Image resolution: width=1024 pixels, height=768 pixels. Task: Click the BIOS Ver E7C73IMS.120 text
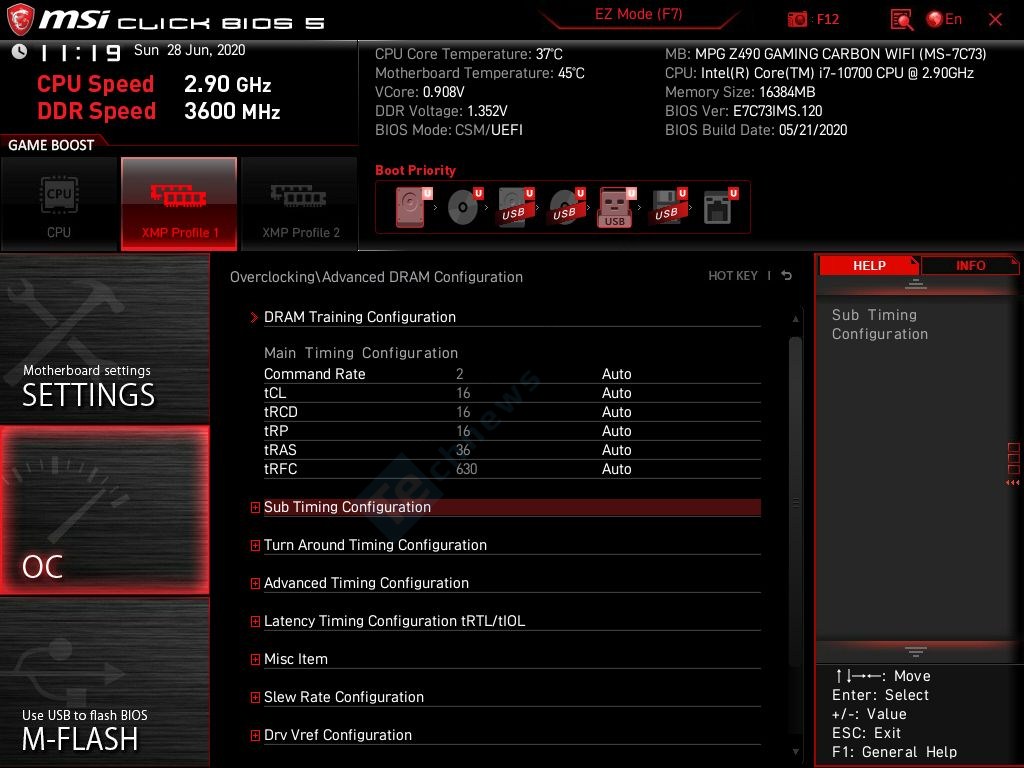coord(743,111)
